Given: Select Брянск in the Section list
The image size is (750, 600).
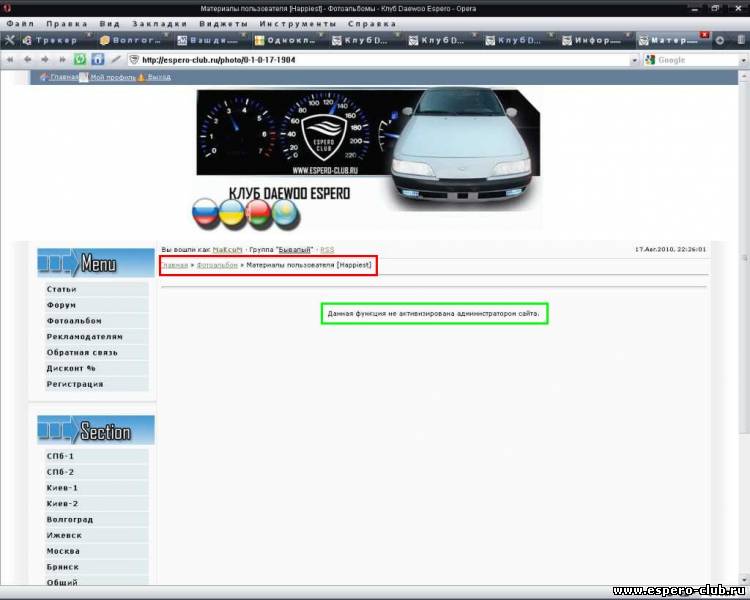Looking at the screenshot, I should pos(97,567).
